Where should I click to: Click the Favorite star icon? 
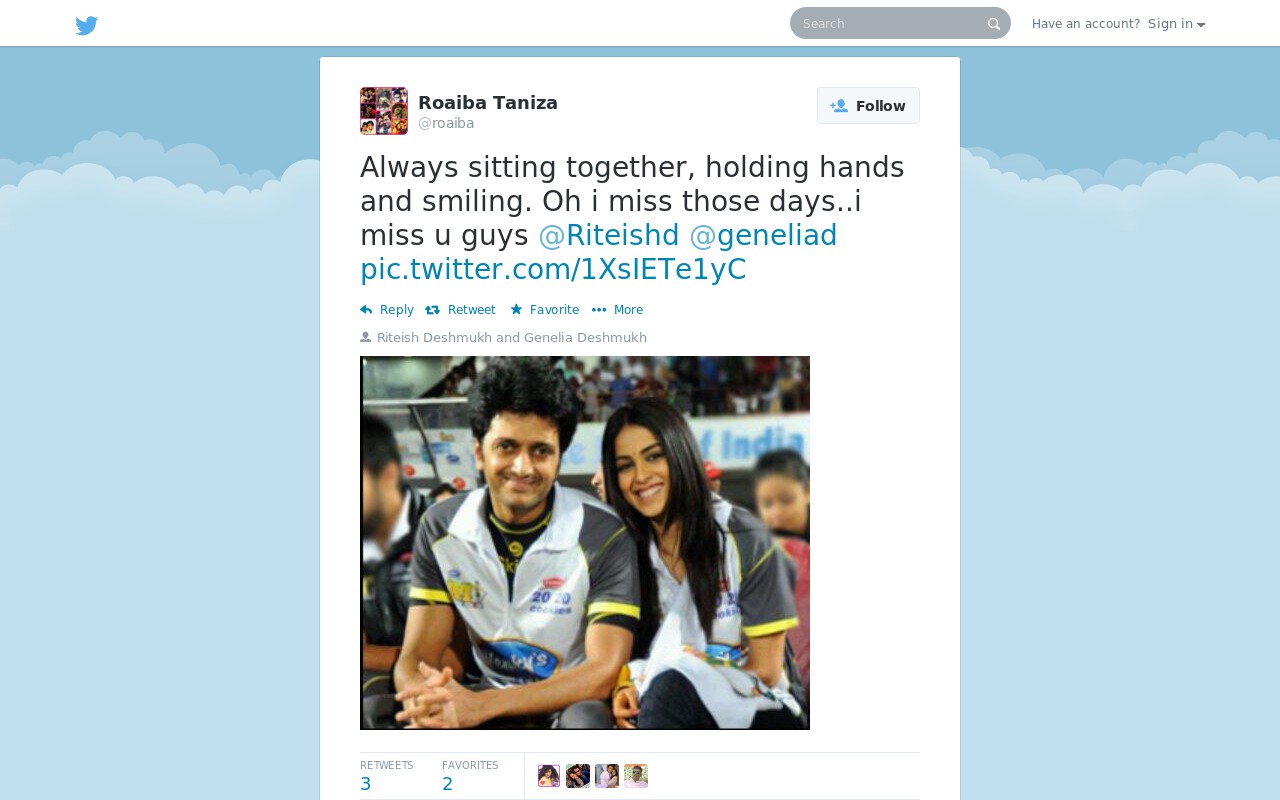[x=516, y=310]
